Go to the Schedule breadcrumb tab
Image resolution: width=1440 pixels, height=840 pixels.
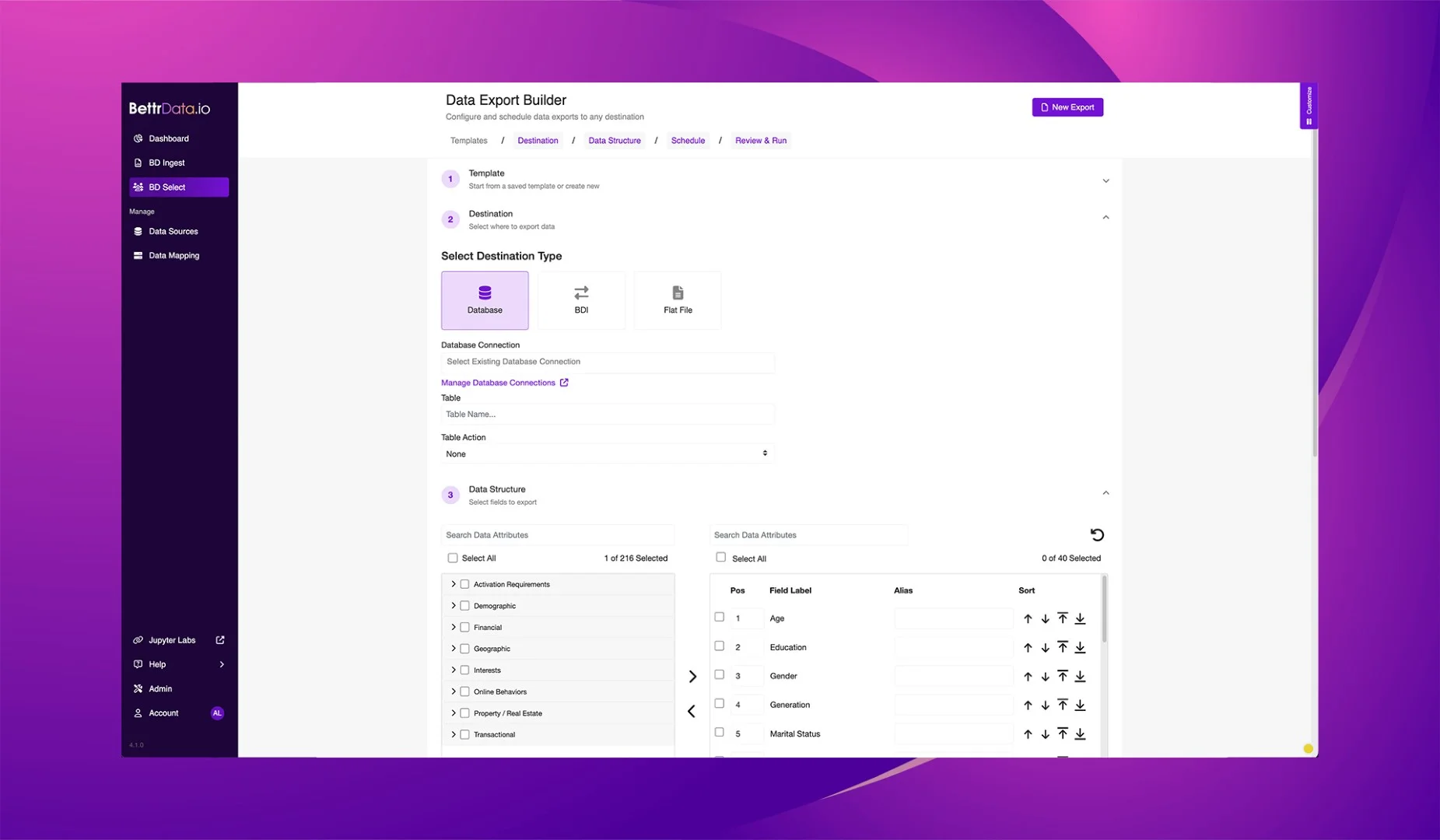tap(688, 141)
